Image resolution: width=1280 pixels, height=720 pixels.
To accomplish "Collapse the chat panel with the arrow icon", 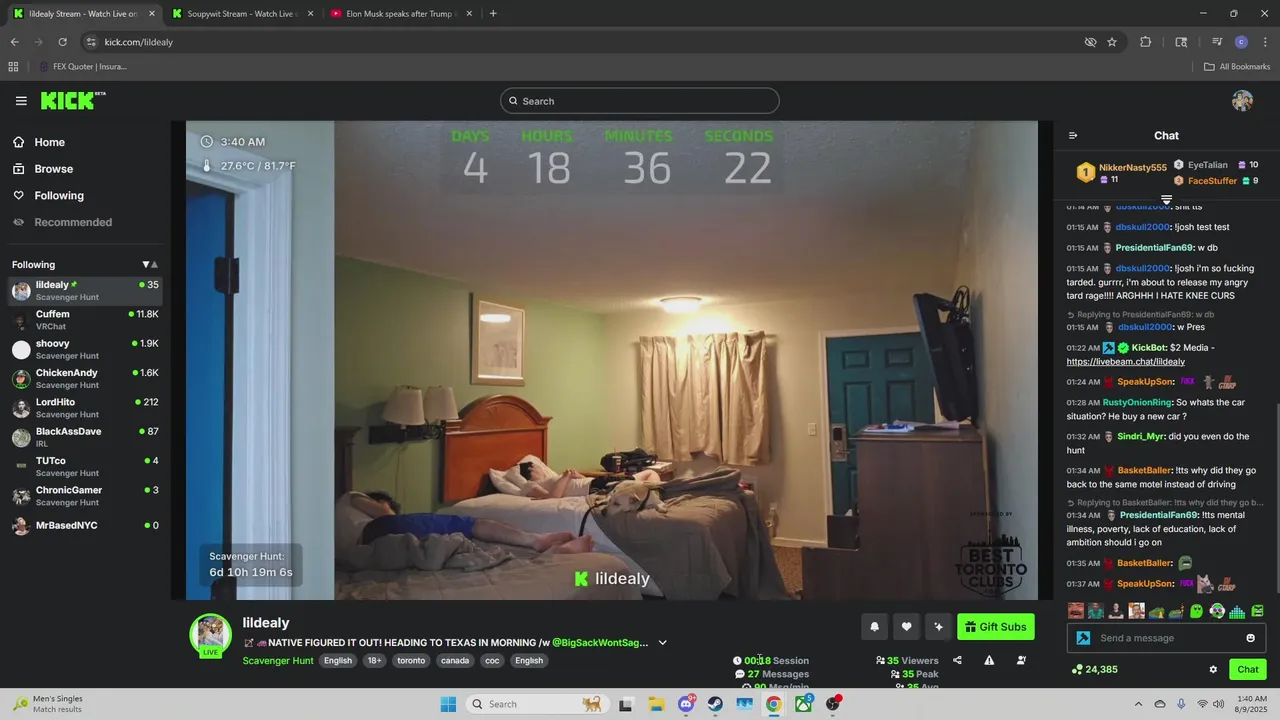I will tap(1073, 136).
